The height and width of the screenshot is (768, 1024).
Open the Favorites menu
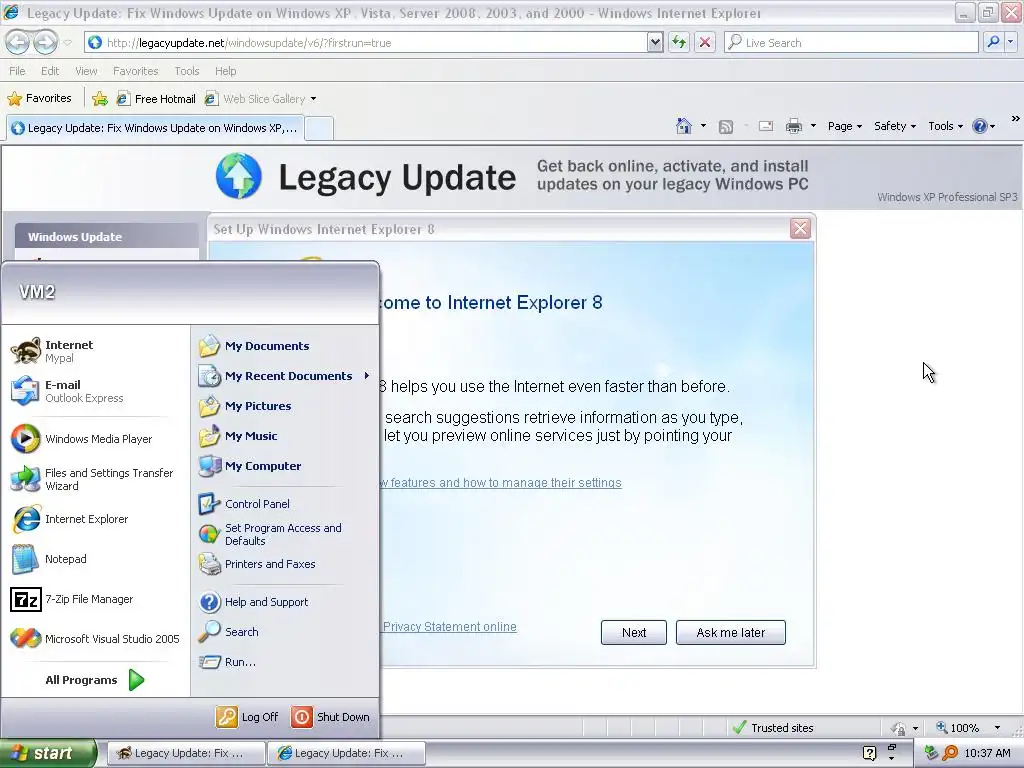[x=135, y=71]
